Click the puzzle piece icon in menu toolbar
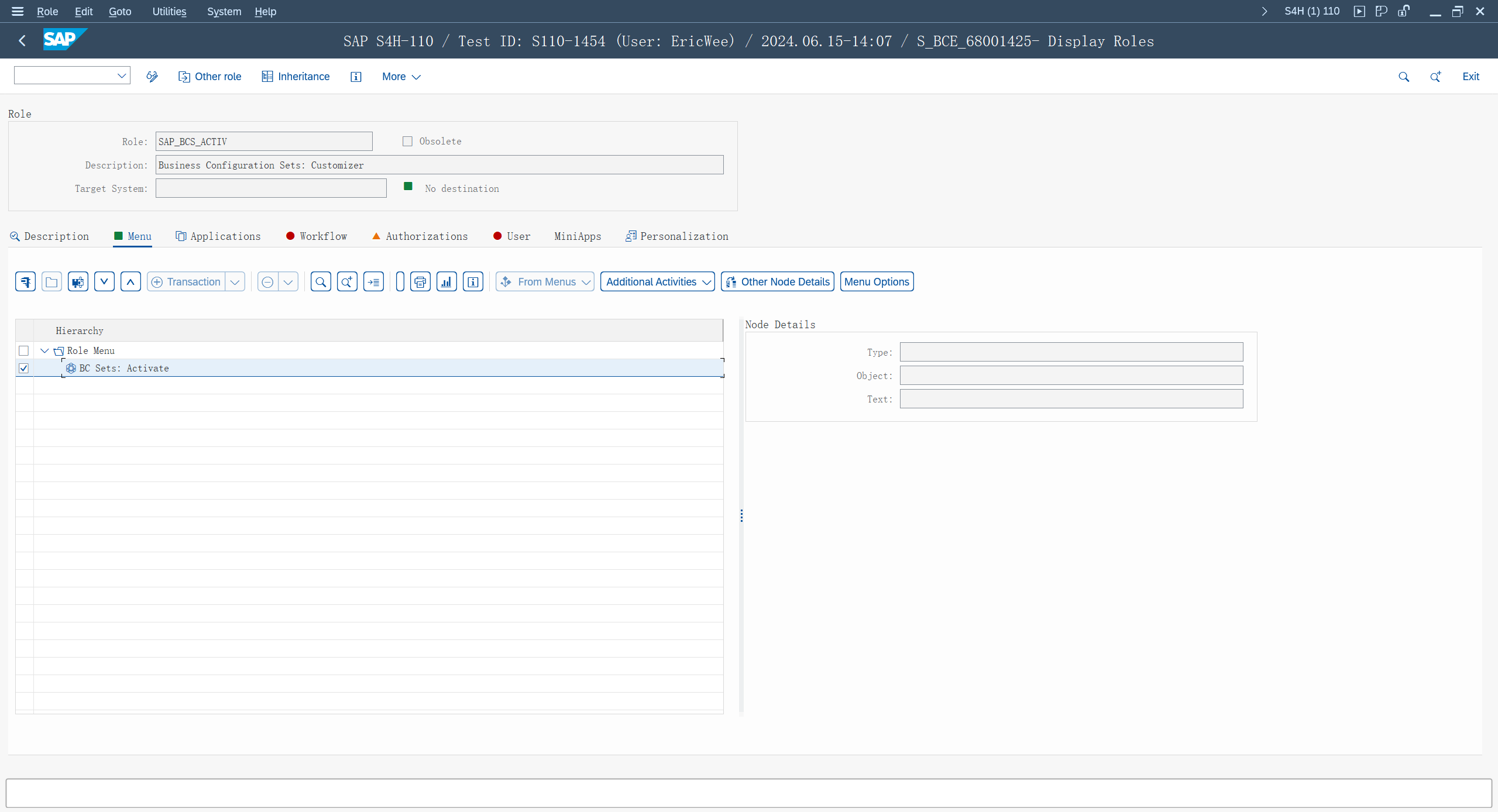 [78, 282]
